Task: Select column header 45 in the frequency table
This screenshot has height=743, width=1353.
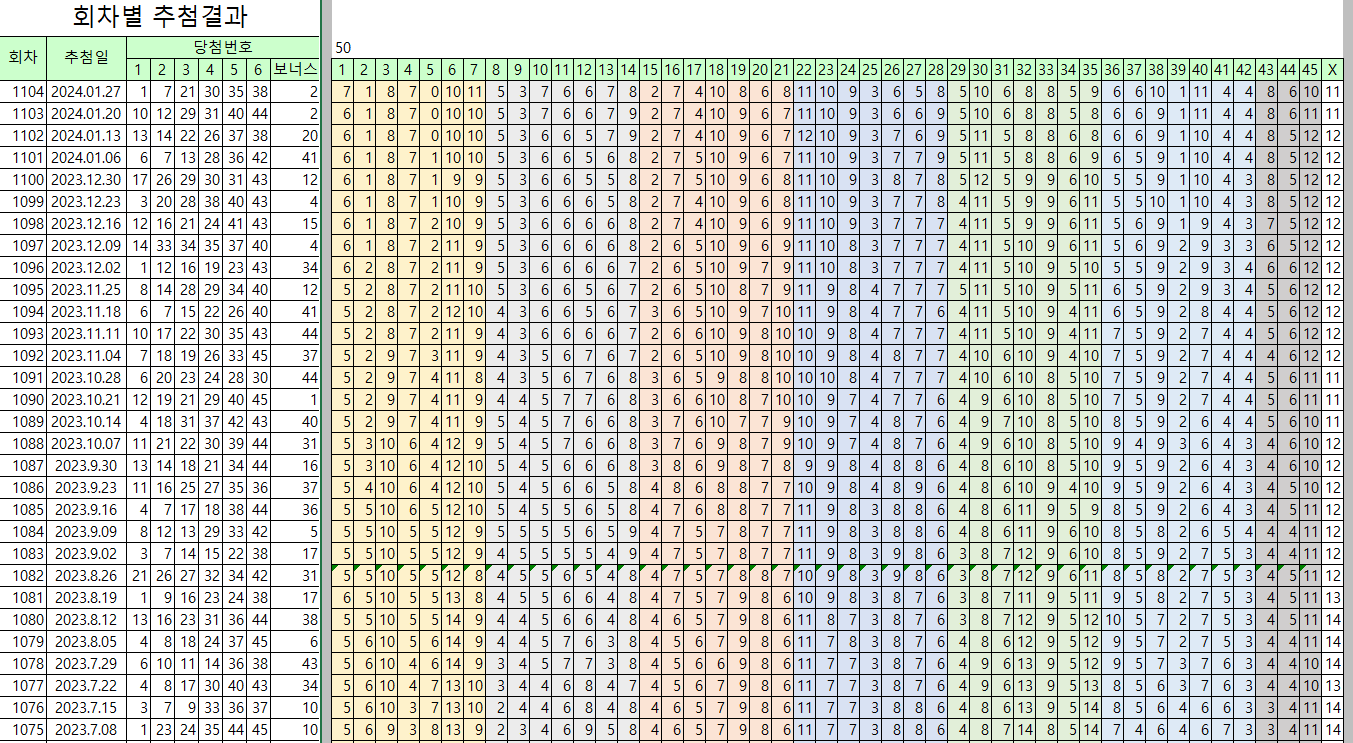Action: coord(1310,69)
